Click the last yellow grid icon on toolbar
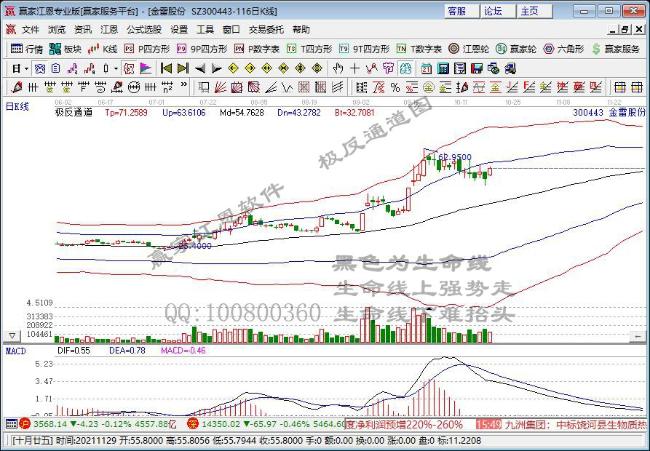Screen dimensions: 650x451 coord(636,87)
